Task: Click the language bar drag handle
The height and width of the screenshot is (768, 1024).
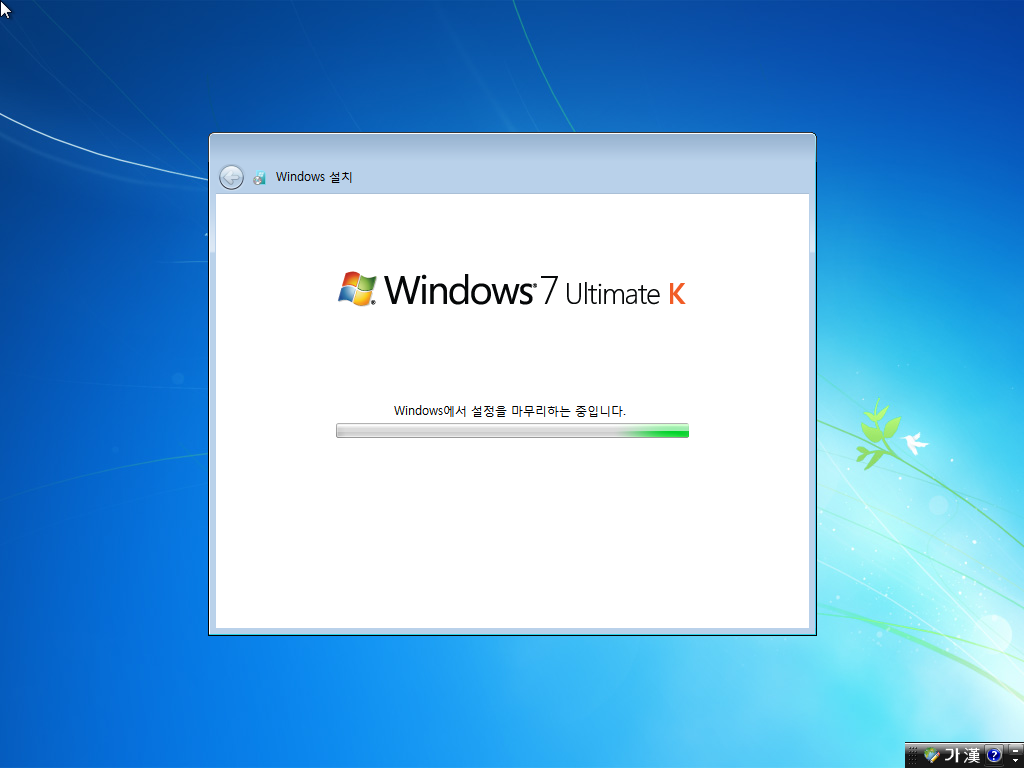Action: point(912,755)
